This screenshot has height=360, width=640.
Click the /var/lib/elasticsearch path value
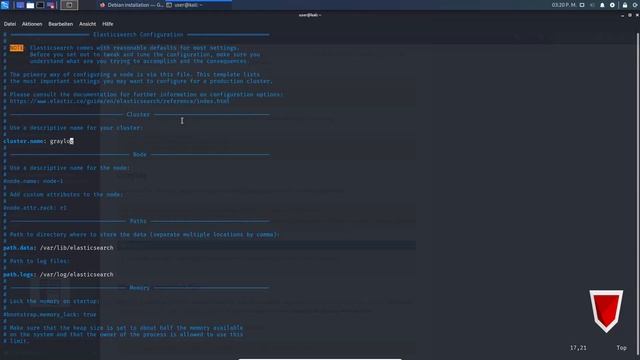click(x=76, y=248)
